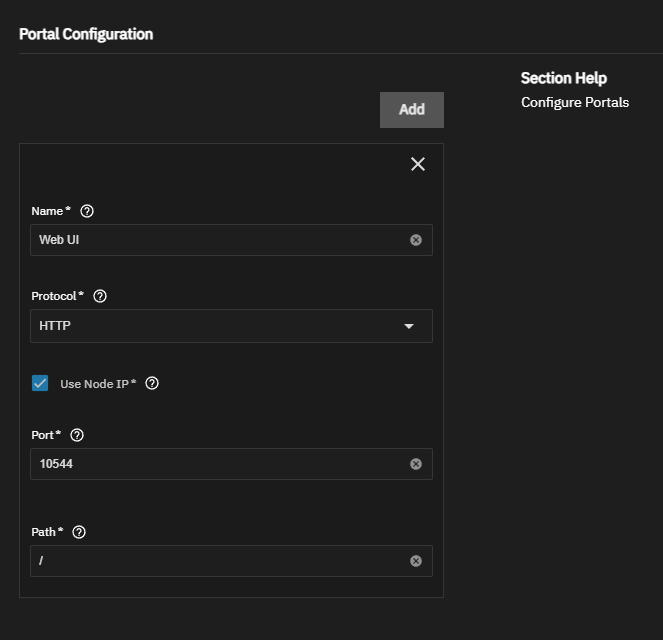The image size is (663, 640).
Task: Remove the portal entry with X icon
Action: [x=418, y=164]
